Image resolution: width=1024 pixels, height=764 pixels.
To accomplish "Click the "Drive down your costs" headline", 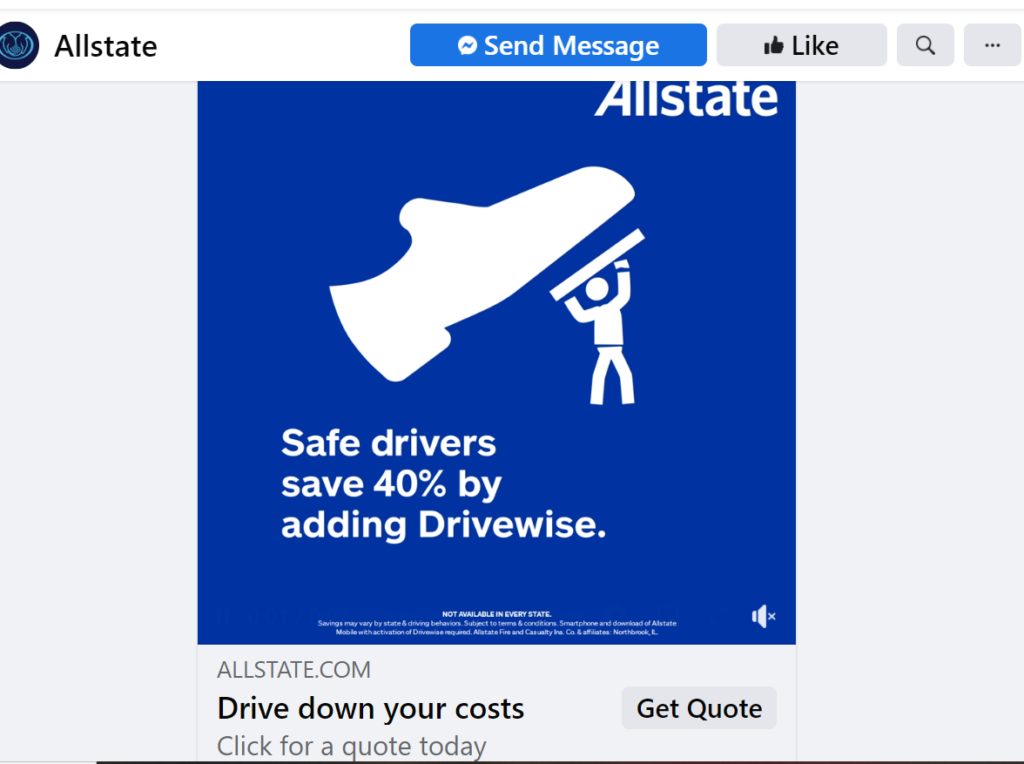I will pyautogui.click(x=370, y=708).
